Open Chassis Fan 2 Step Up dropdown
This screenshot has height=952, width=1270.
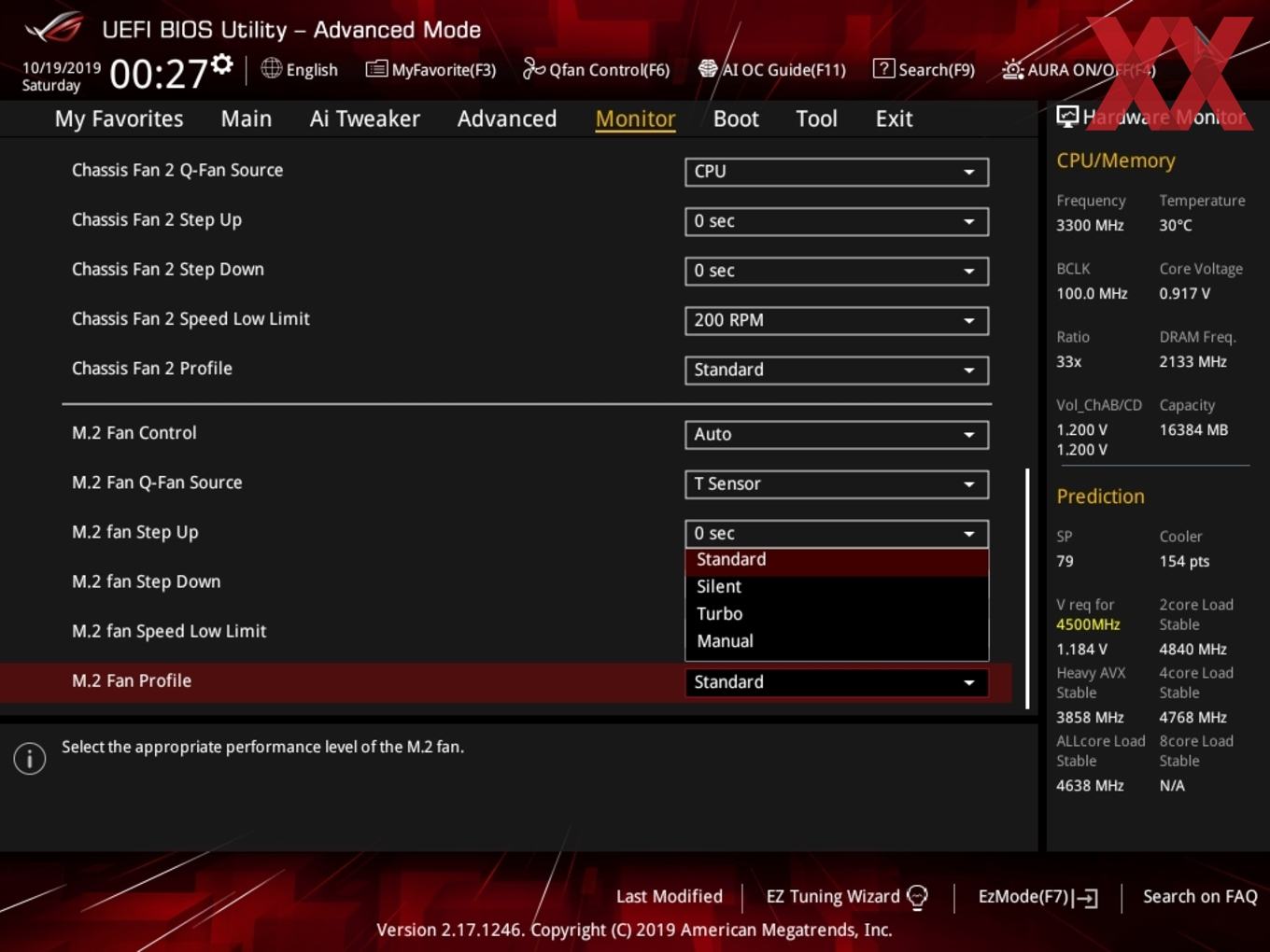[837, 221]
